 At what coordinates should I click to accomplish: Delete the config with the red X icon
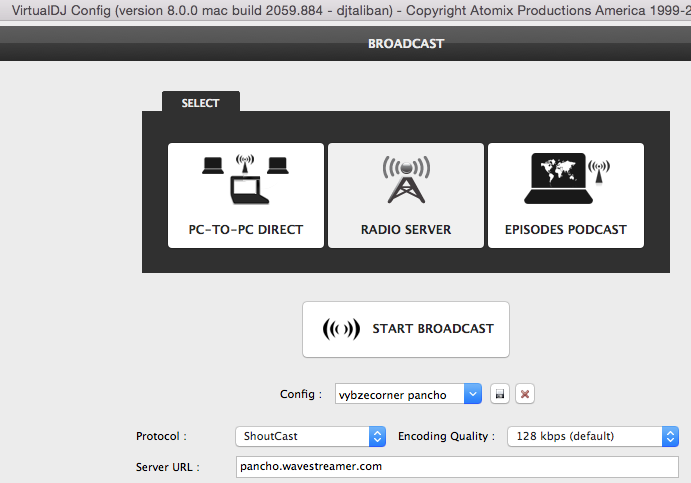coord(524,394)
